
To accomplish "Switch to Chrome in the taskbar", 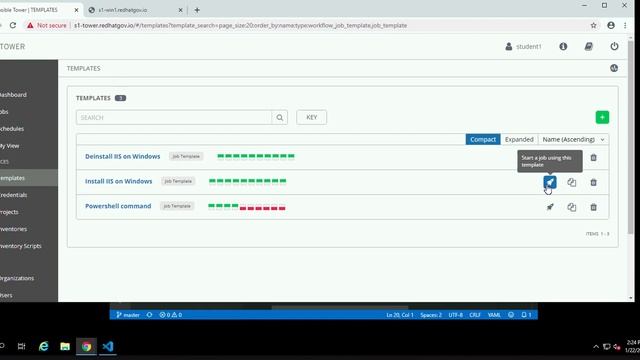I will (86, 347).
